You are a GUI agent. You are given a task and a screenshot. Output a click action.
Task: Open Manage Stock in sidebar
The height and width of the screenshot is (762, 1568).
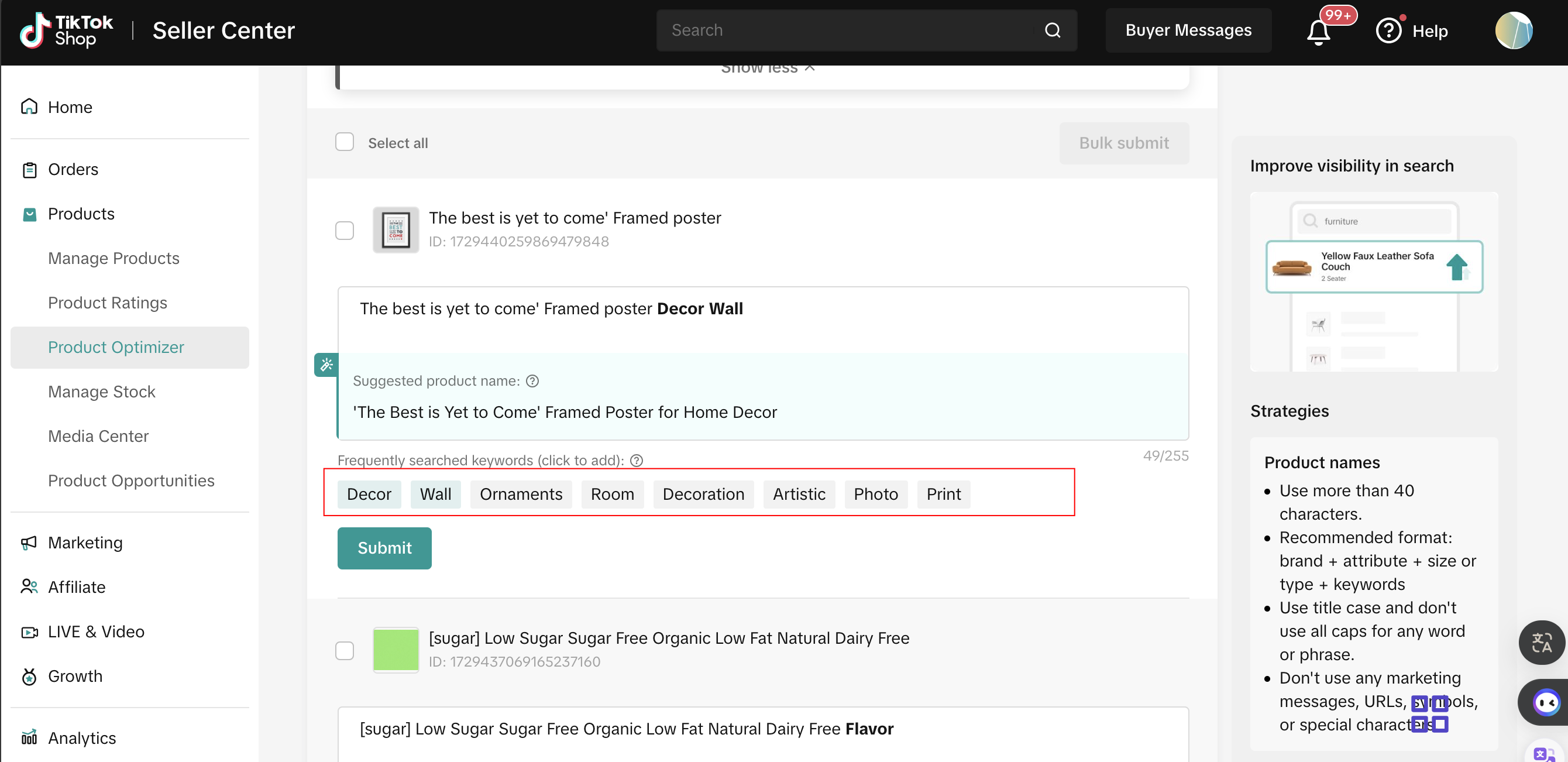pyautogui.click(x=102, y=392)
